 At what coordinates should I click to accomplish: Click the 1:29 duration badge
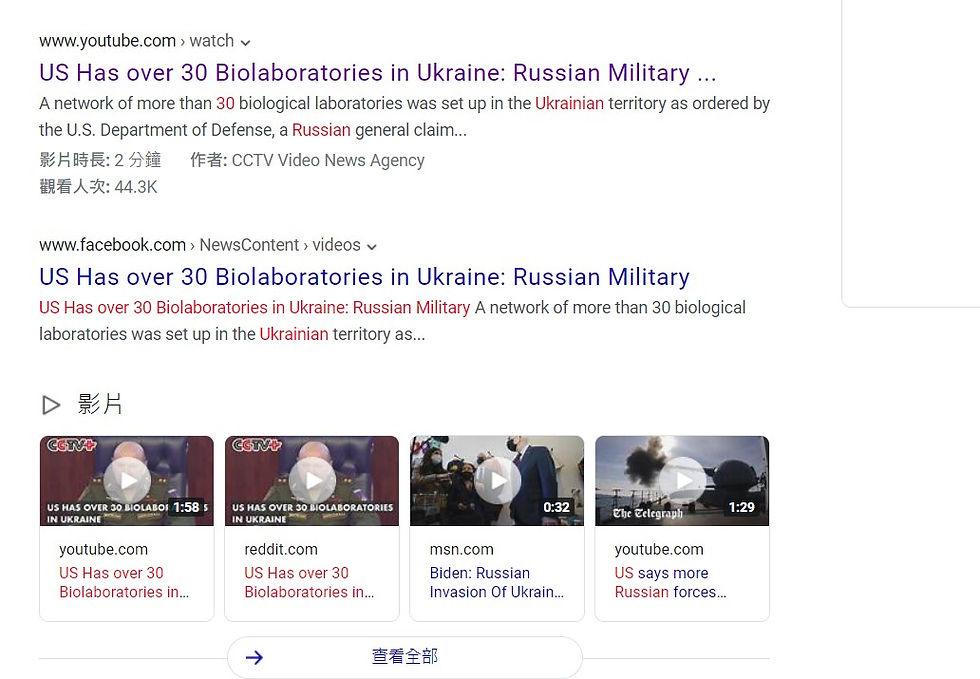click(741, 507)
